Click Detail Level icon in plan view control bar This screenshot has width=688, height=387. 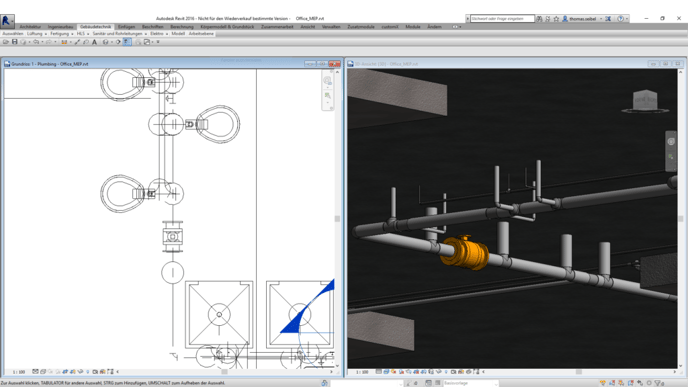[x=35, y=372]
